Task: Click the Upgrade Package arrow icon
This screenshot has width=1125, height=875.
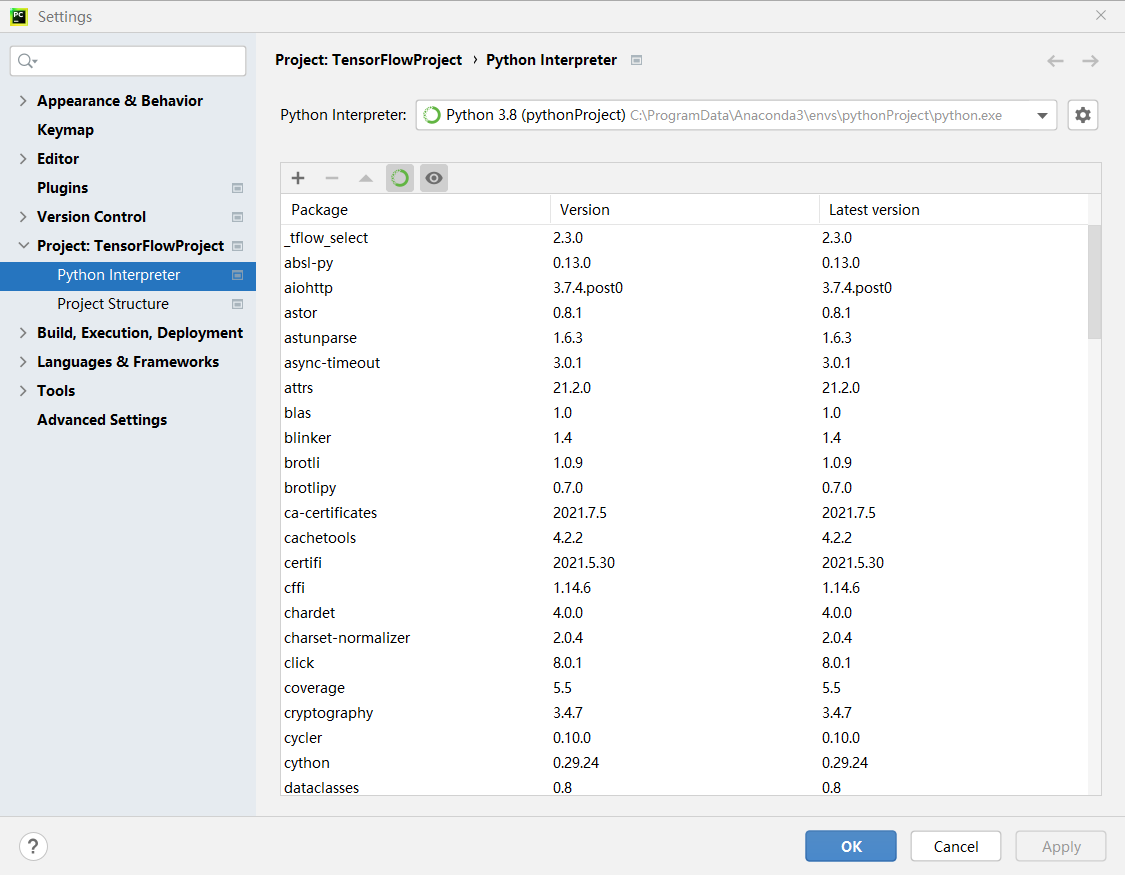Action: (365, 177)
